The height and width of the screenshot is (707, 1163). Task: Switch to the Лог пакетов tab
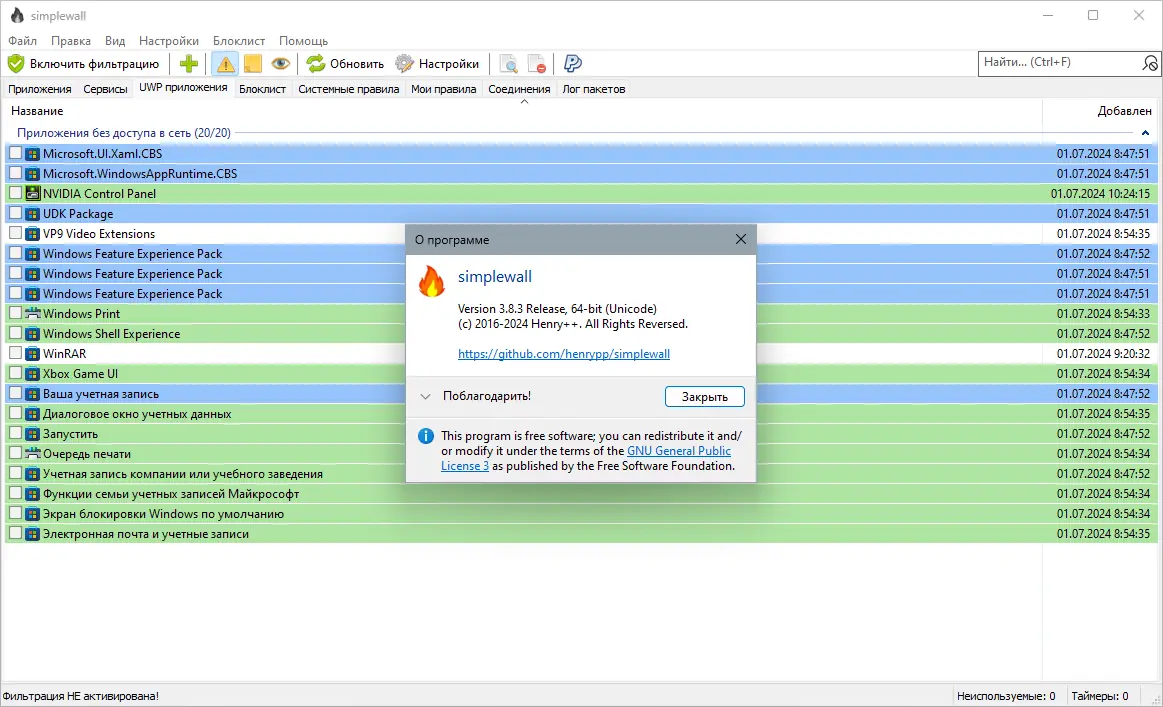click(593, 89)
